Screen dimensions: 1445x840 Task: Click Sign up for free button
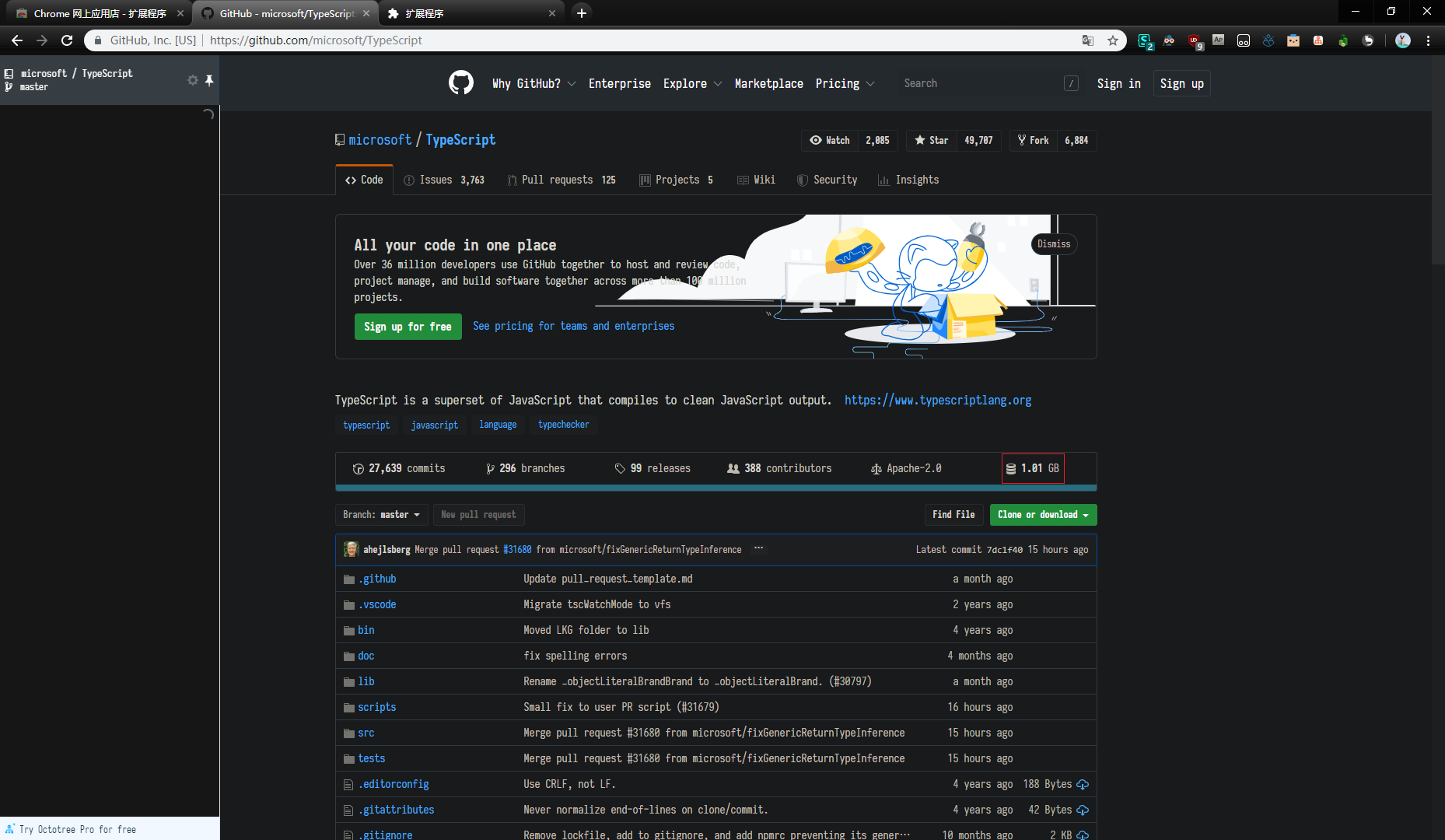coord(408,327)
